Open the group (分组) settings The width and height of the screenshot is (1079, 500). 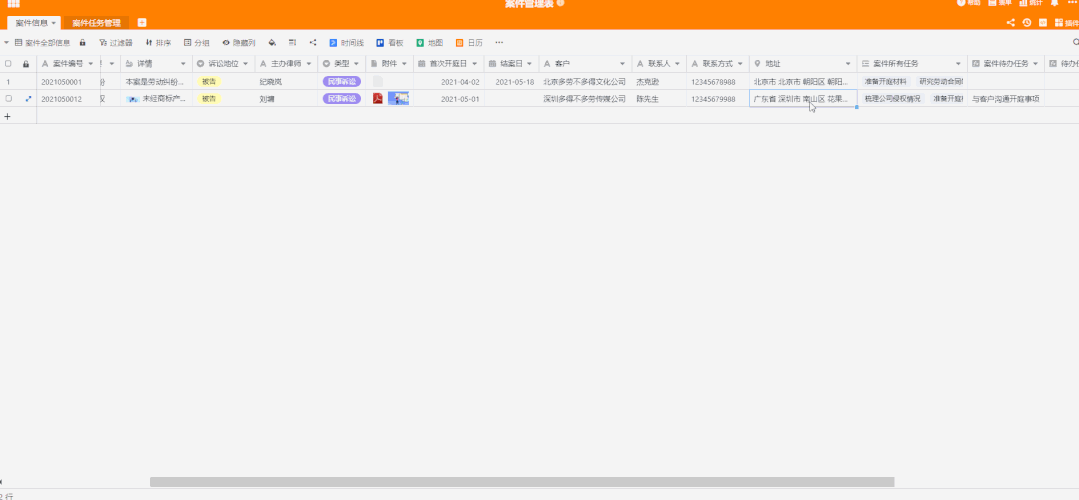[196, 43]
